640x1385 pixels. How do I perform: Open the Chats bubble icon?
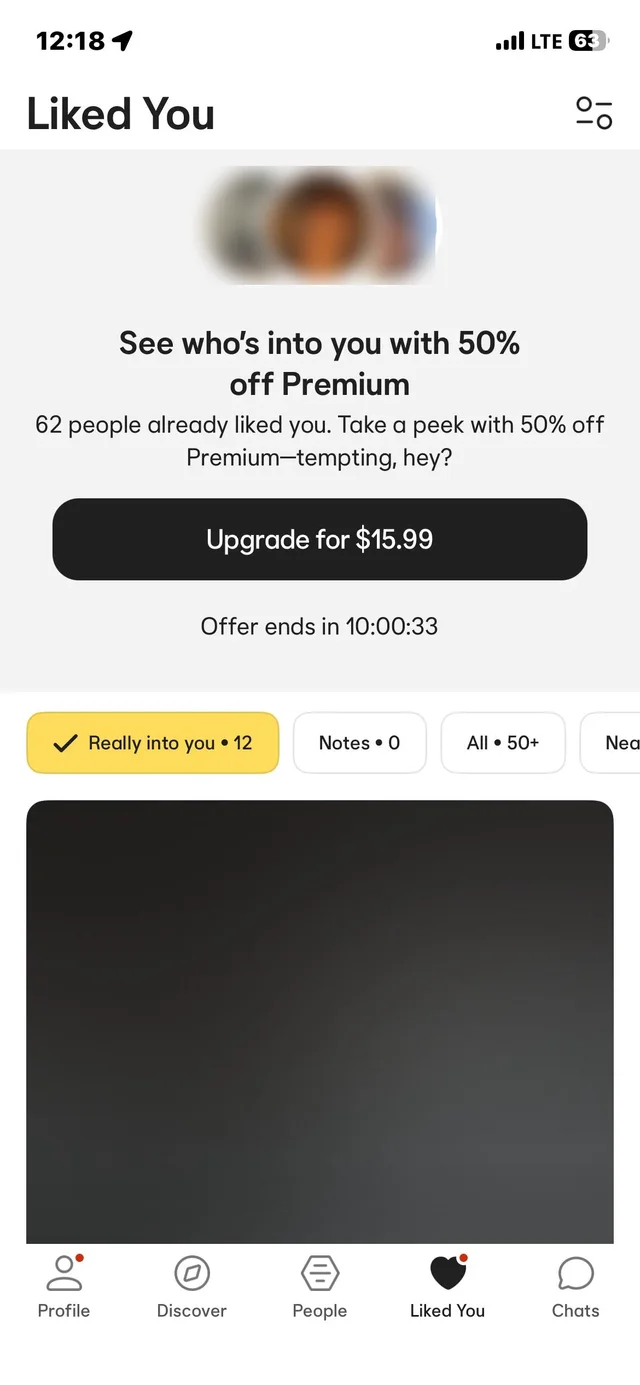coord(576,1273)
